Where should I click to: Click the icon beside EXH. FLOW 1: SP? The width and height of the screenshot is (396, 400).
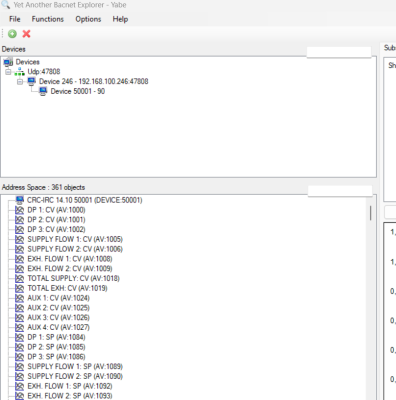[20, 386]
